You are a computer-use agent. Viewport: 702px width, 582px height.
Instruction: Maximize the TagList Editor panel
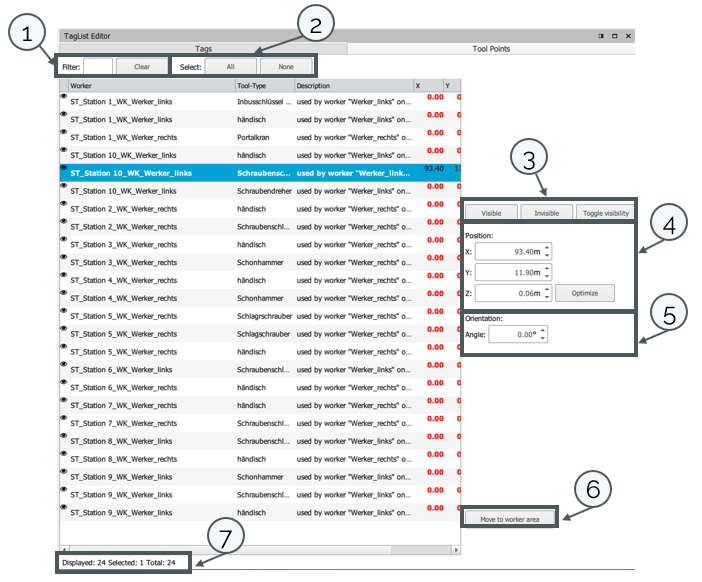coord(614,35)
